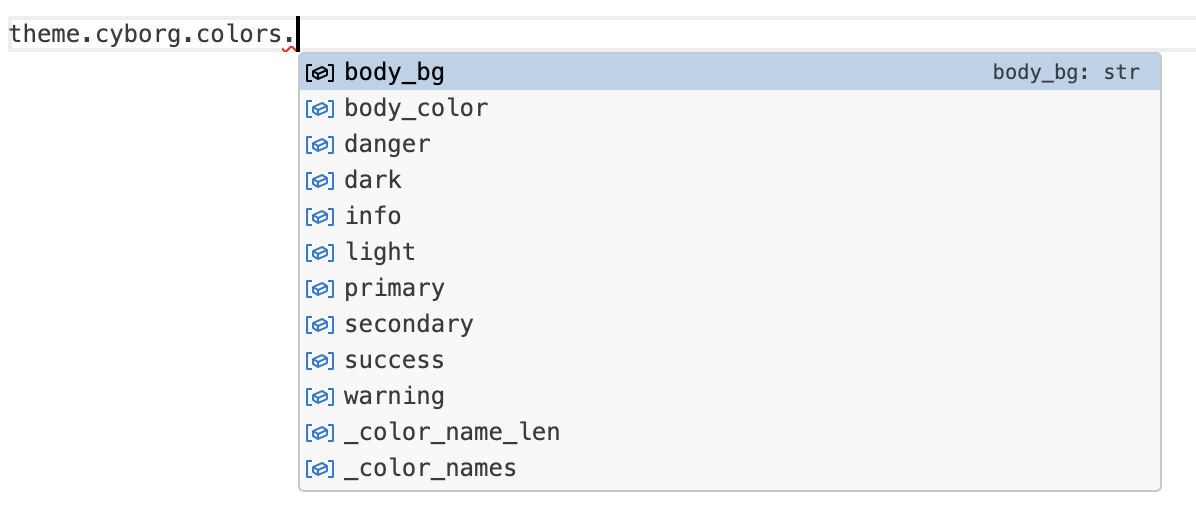
Task: Pick the warning suggestion entry
Action: 394,396
